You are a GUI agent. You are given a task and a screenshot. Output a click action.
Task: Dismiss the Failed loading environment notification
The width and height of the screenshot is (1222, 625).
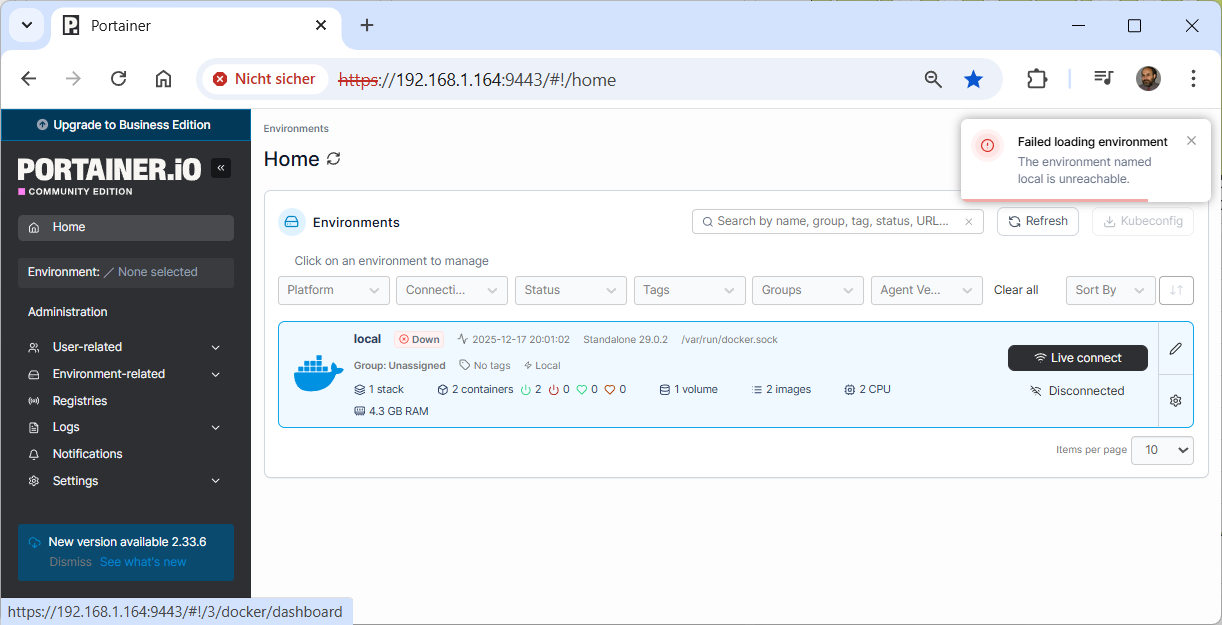click(1191, 141)
